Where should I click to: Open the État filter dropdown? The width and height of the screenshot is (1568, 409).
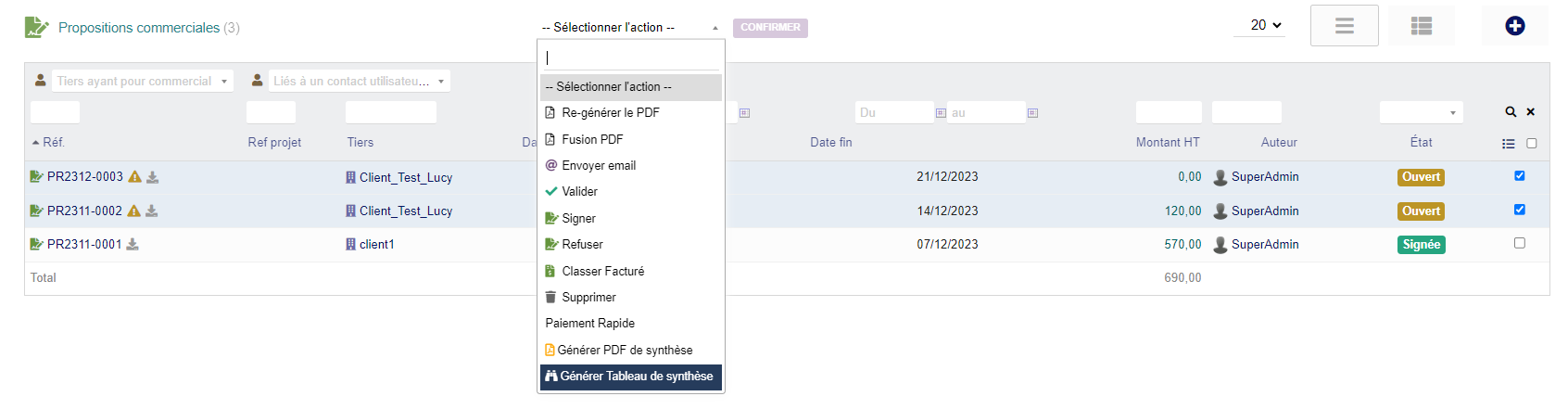(1421, 112)
